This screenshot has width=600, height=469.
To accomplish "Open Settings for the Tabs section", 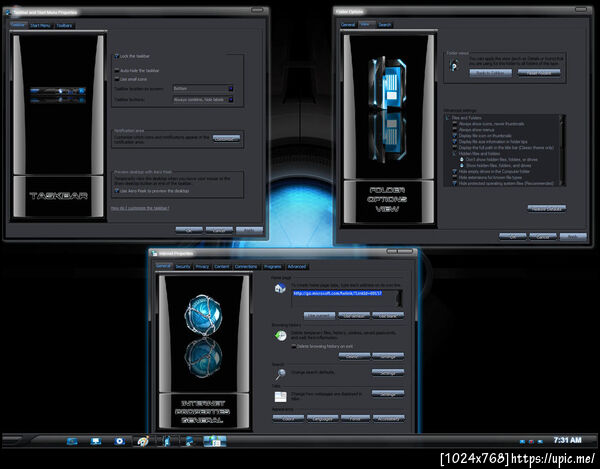I will point(388,394).
